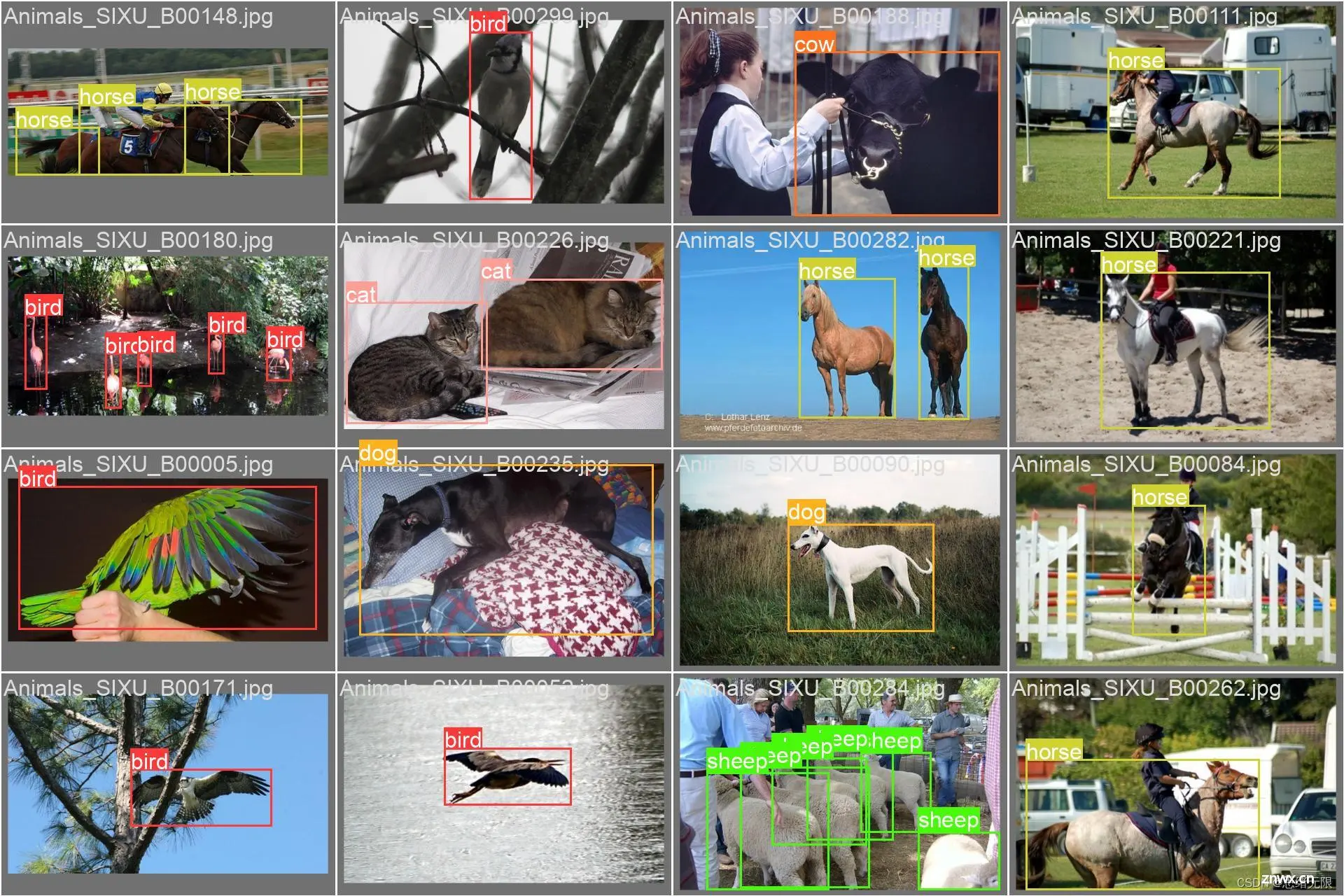
Task: Select the 'bird' label on the green parrot box
Action: pyautogui.click(x=38, y=477)
